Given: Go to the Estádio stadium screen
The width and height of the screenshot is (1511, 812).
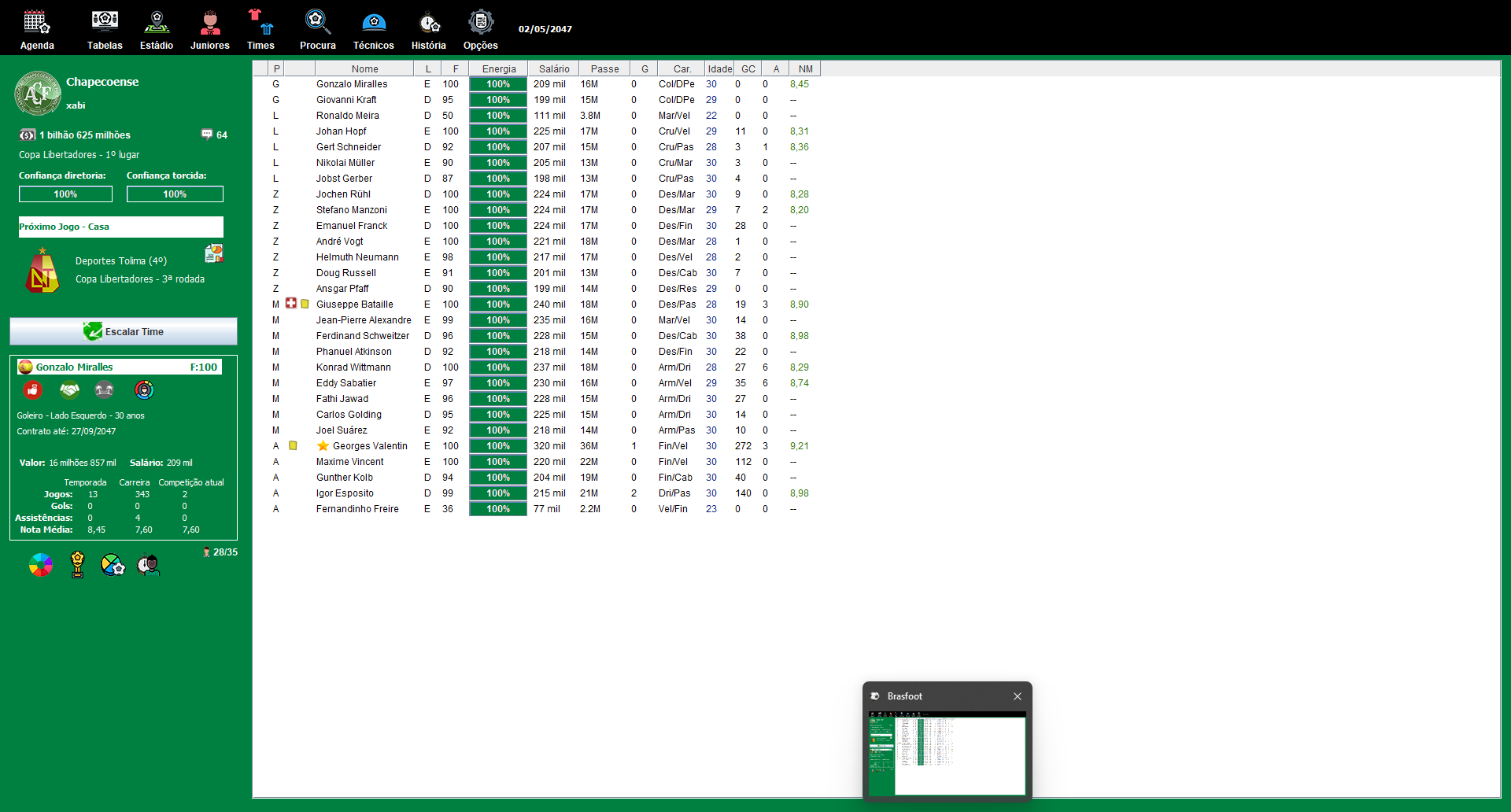Looking at the screenshot, I should click(x=157, y=30).
